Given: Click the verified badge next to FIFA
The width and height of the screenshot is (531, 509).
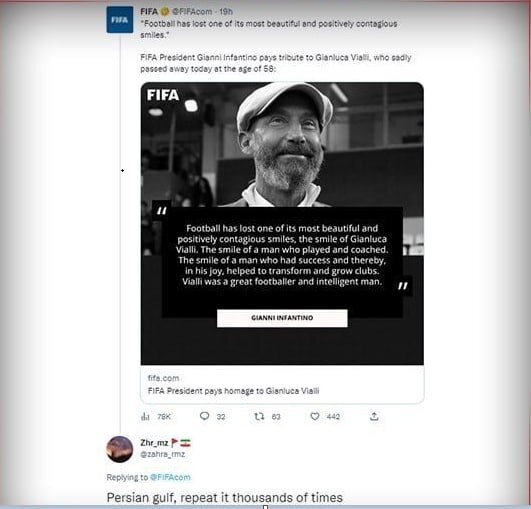Looking at the screenshot, I should tap(165, 12).
